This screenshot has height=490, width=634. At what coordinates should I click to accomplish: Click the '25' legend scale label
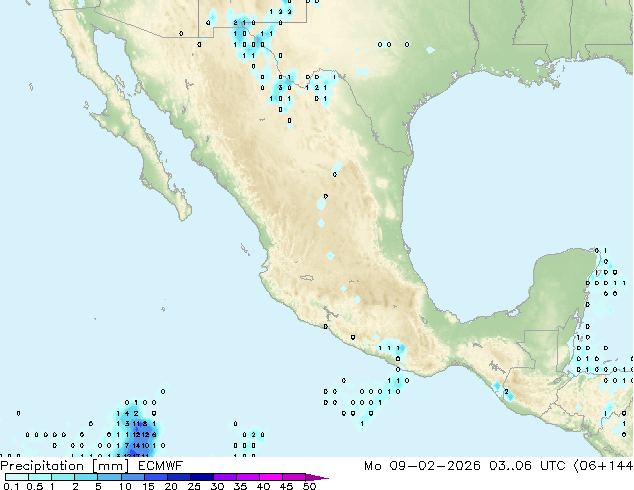click(194, 486)
